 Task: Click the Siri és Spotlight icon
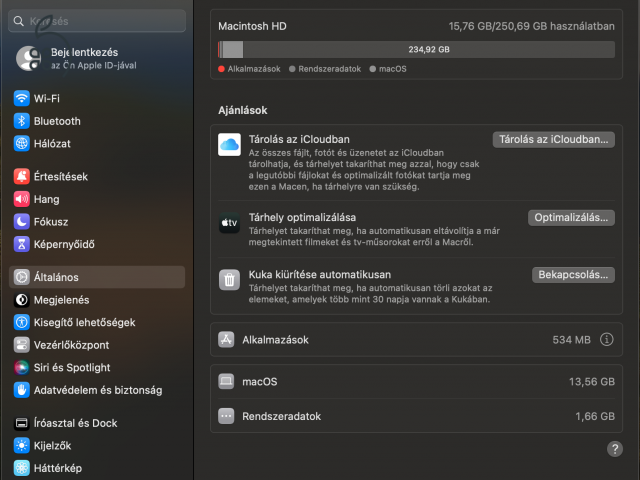pyautogui.click(x=22, y=367)
